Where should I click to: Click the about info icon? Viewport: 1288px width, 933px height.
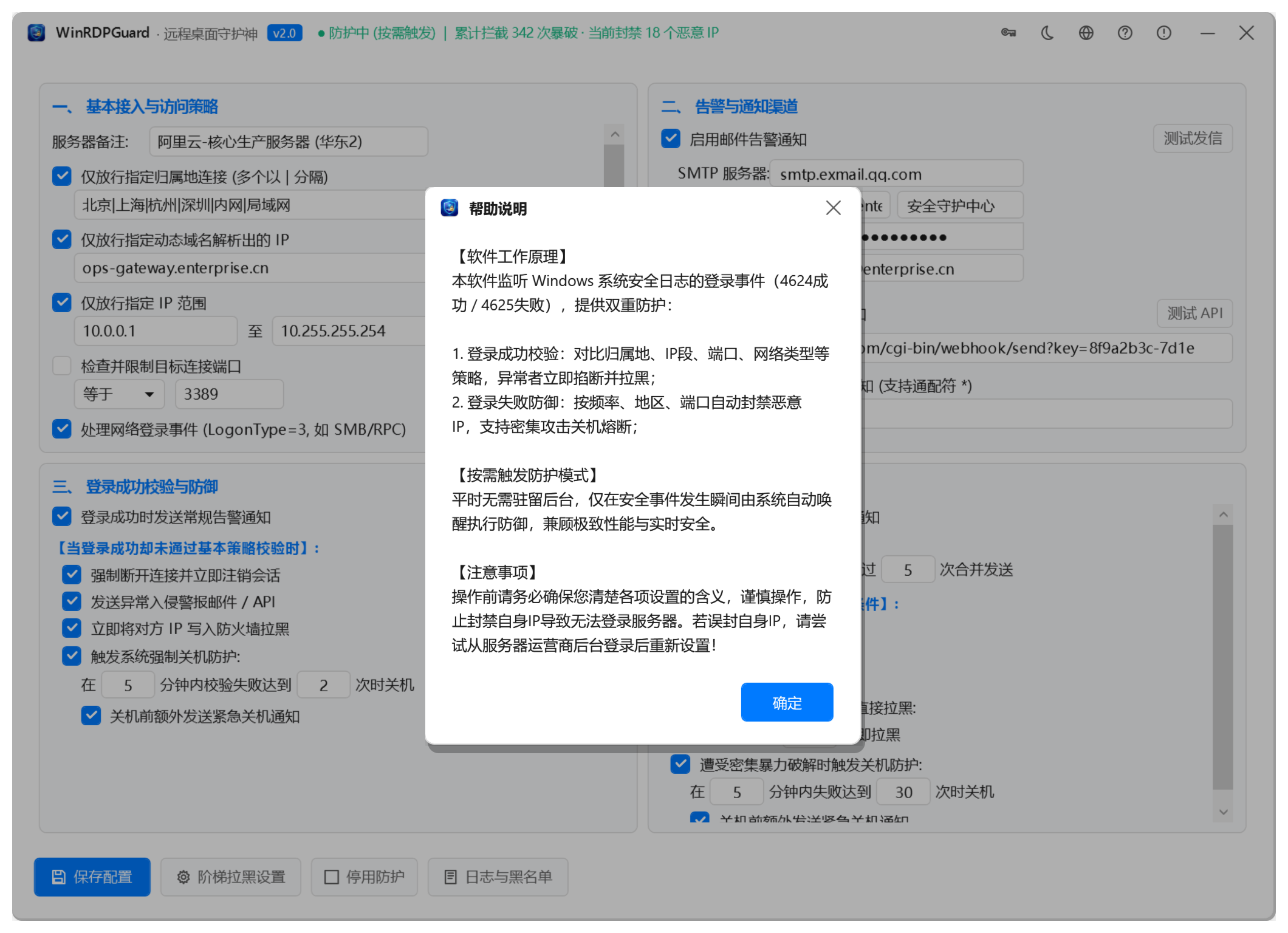click(1164, 33)
